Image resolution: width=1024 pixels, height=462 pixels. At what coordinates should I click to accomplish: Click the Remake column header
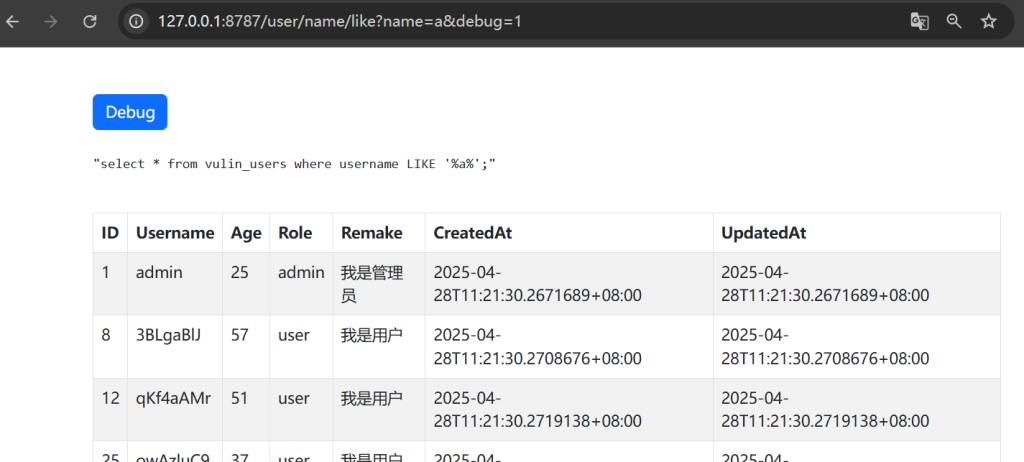[x=371, y=233]
